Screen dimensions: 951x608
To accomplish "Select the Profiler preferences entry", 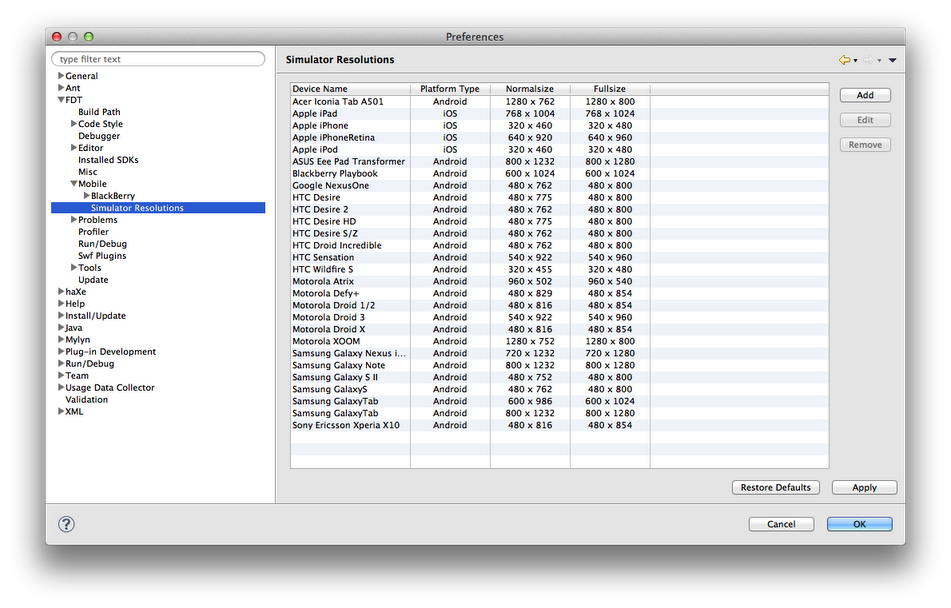I will pos(94,231).
